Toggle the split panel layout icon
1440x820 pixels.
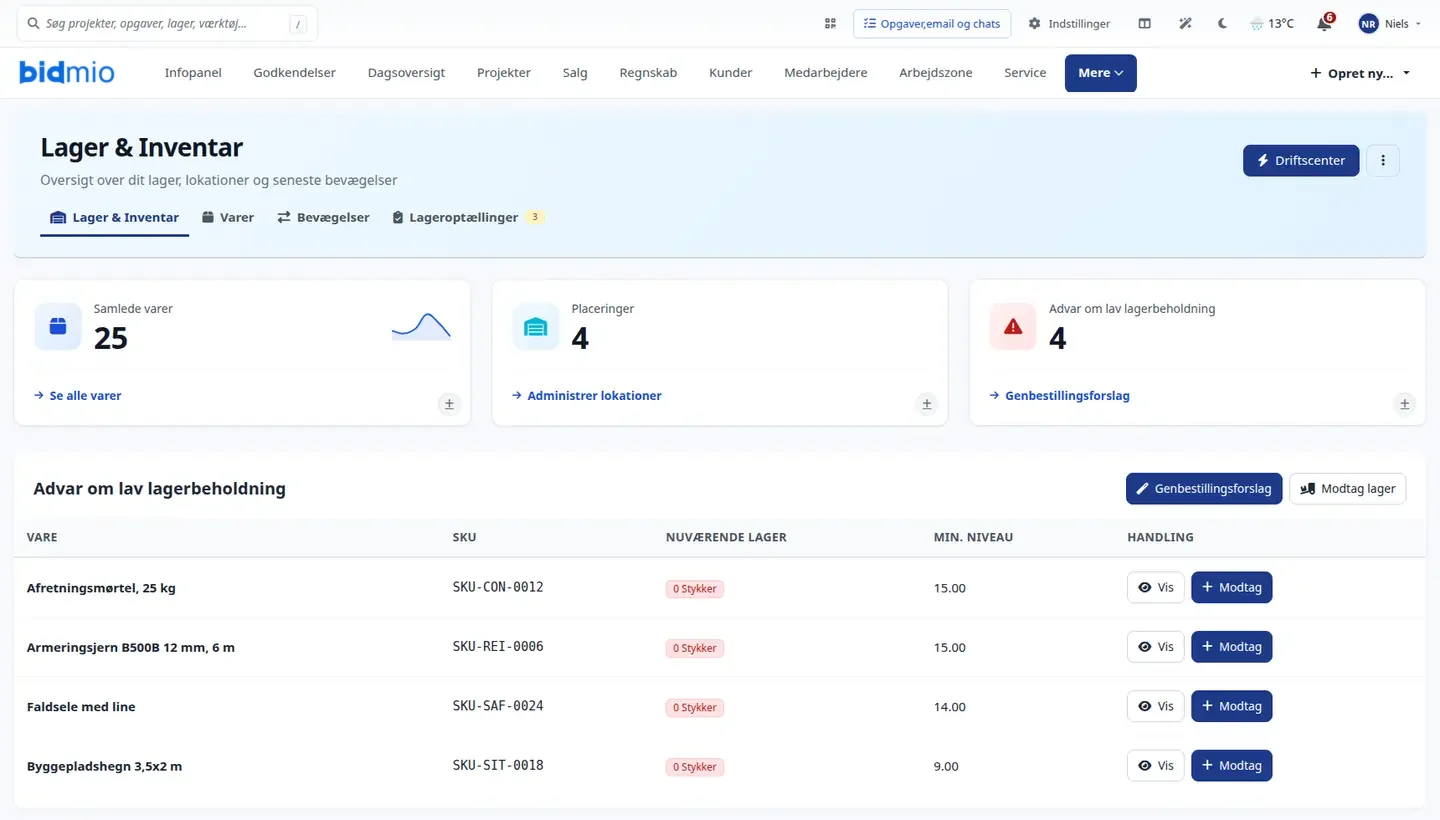(x=1145, y=24)
